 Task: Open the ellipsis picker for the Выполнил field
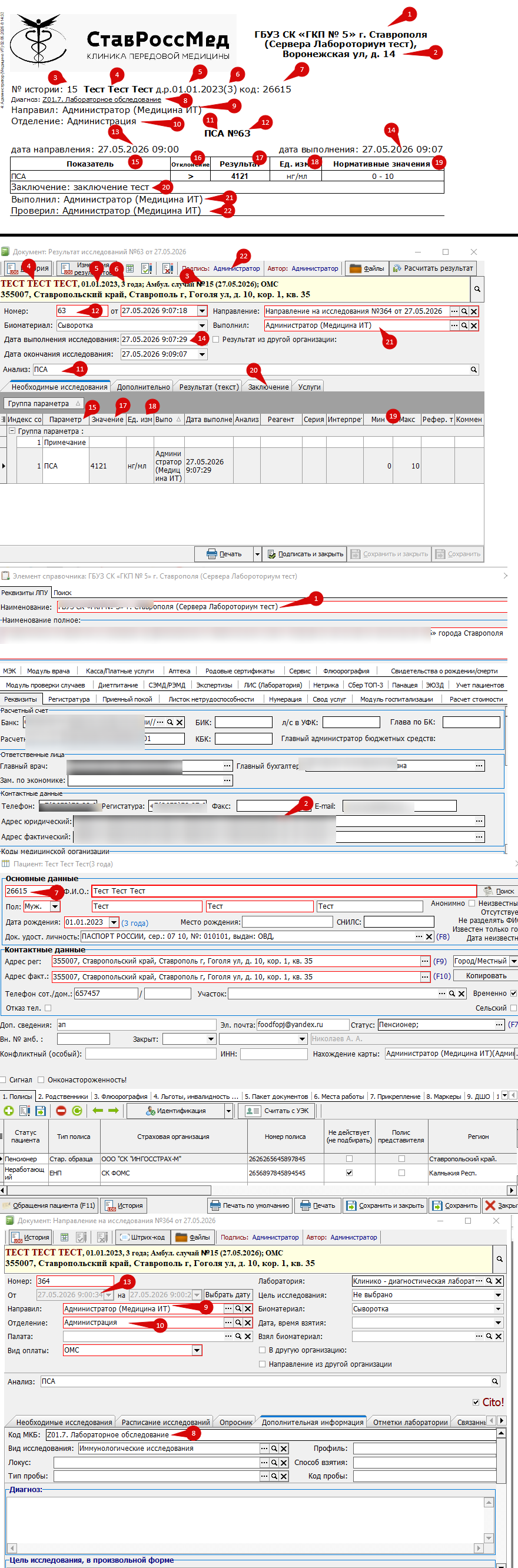[x=454, y=325]
